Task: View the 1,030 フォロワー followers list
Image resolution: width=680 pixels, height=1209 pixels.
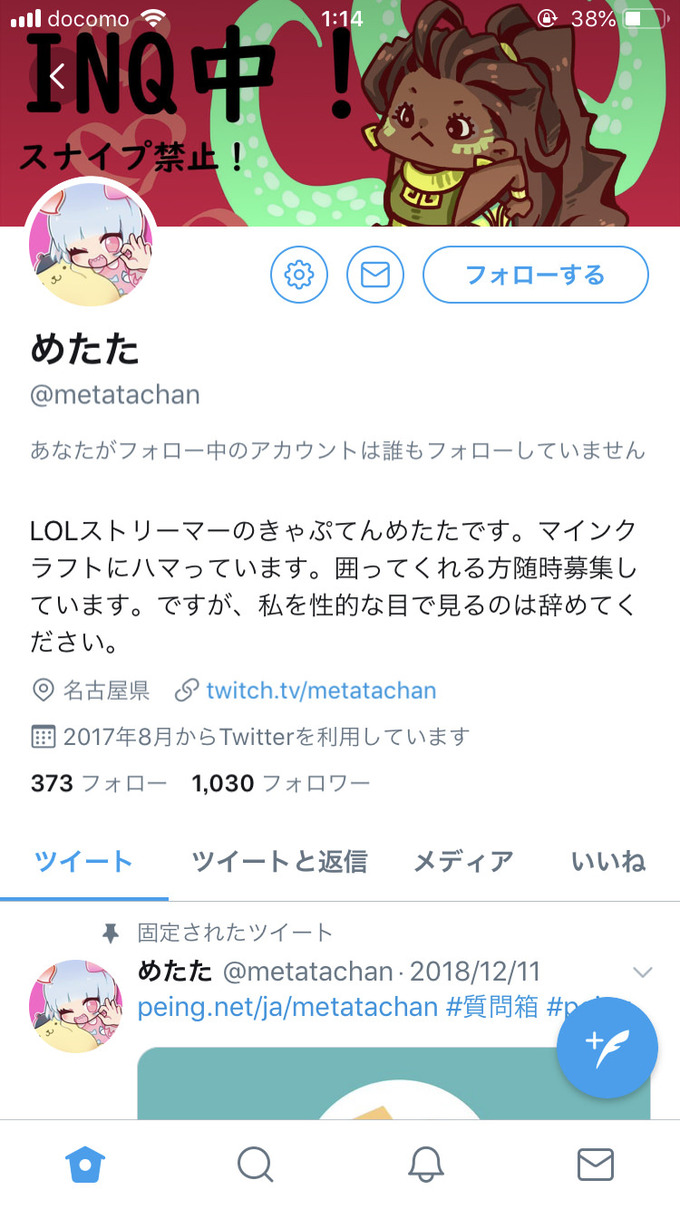Action: click(281, 783)
